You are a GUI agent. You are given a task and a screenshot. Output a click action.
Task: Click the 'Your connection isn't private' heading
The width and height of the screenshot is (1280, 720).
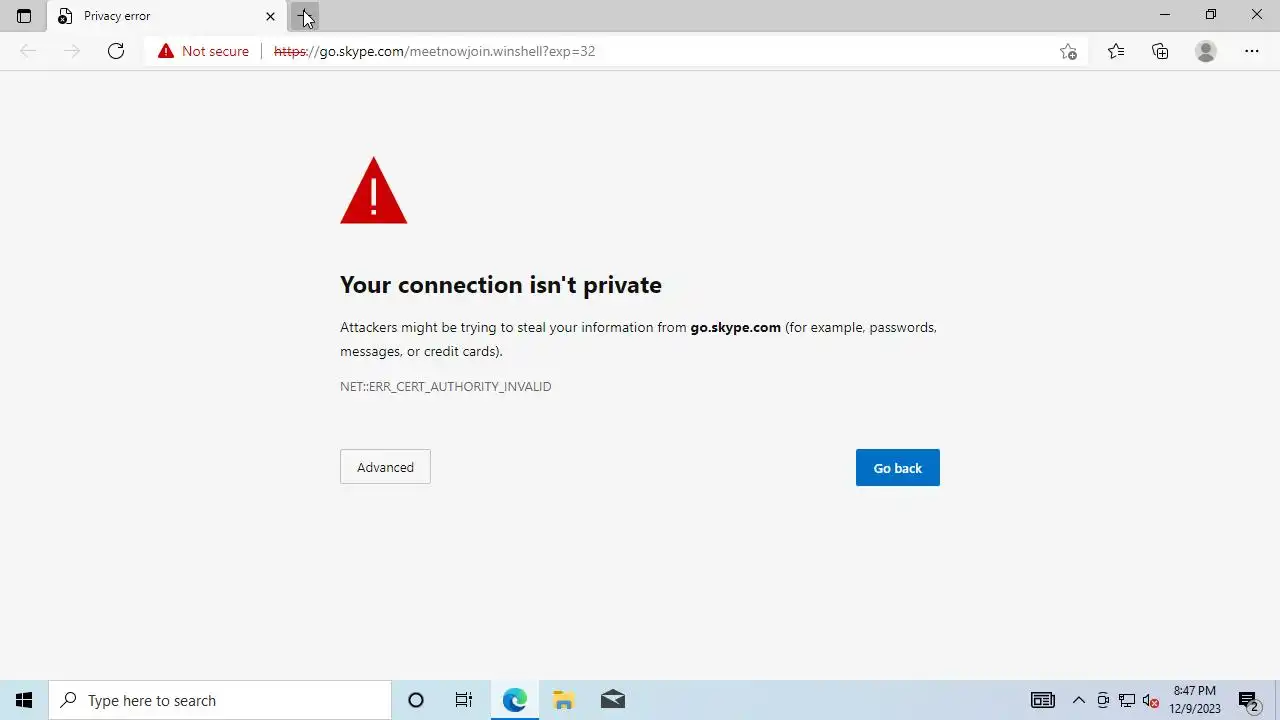(x=501, y=285)
